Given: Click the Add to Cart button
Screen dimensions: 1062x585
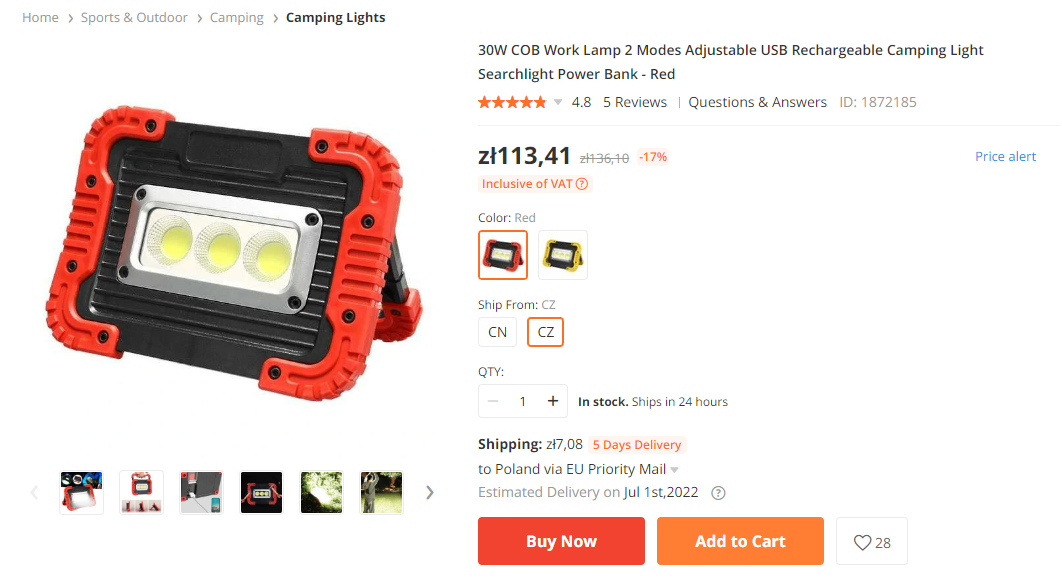Looking at the screenshot, I should (x=740, y=541).
